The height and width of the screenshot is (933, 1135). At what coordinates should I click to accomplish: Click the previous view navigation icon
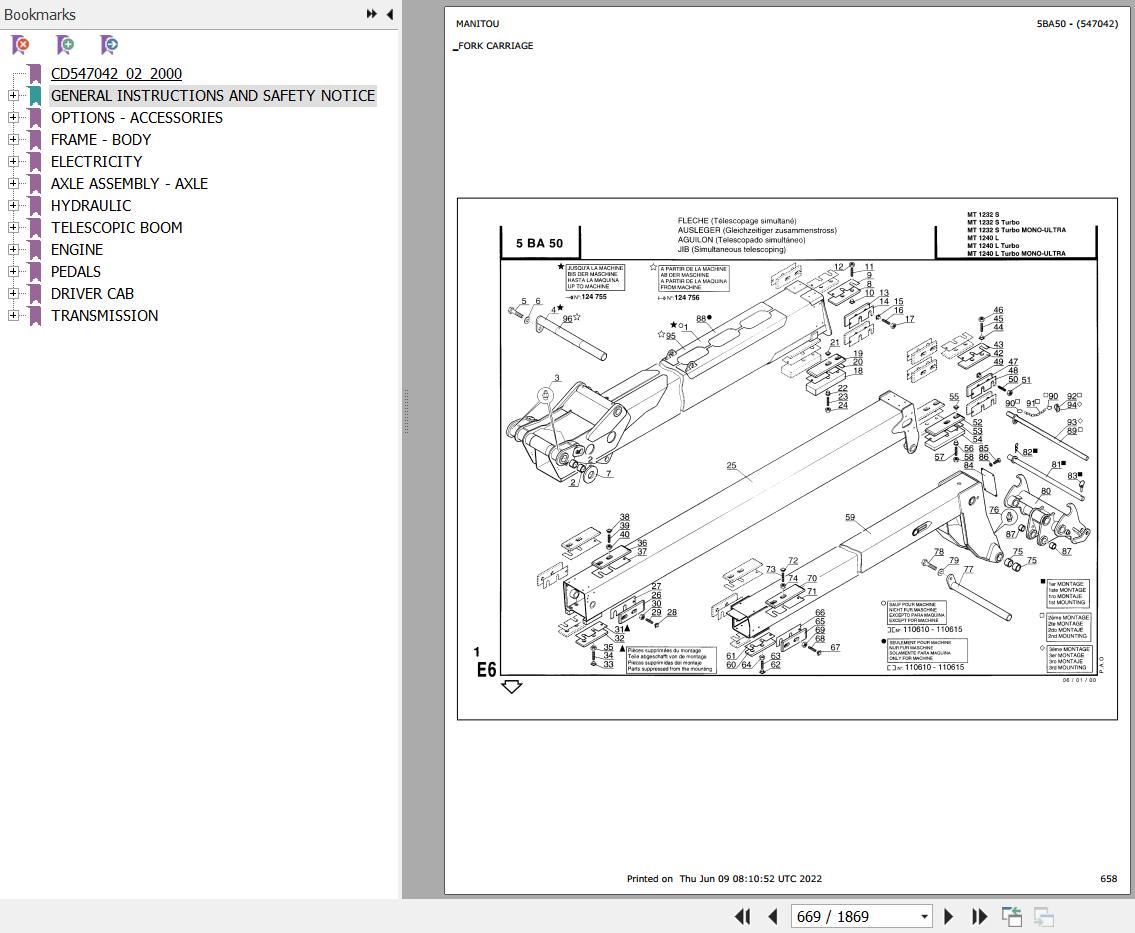click(1012, 916)
